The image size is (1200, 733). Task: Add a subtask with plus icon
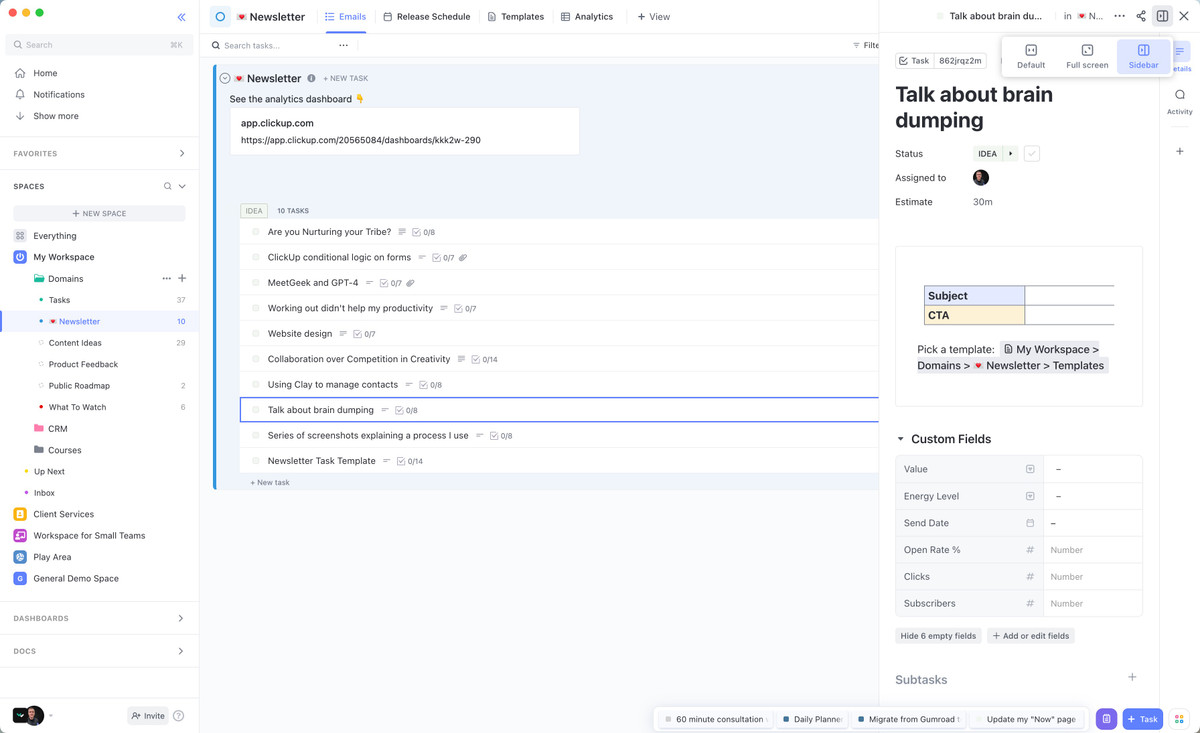1132,678
